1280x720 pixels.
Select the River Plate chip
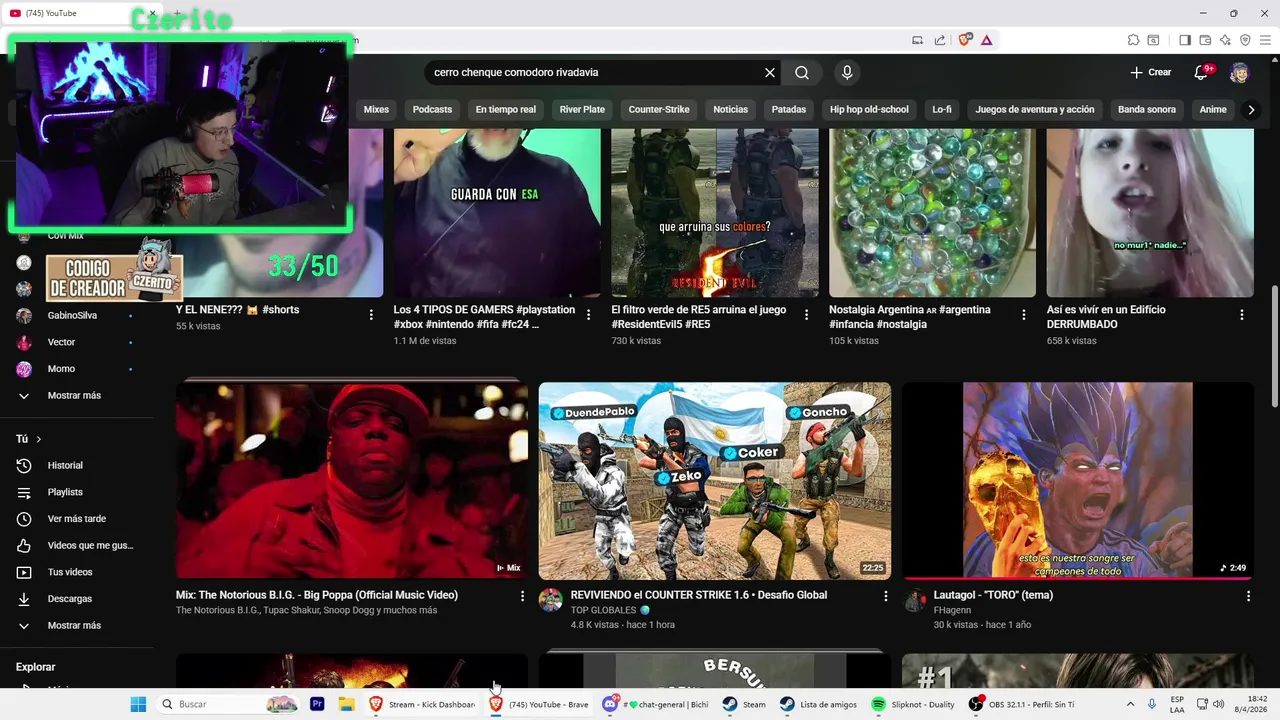coord(582,109)
